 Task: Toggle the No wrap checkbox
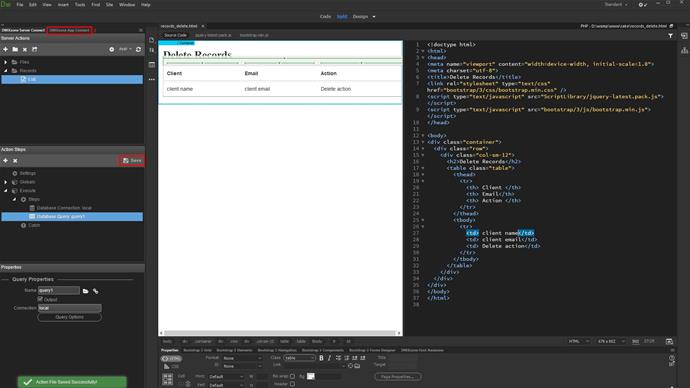[x=292, y=376]
